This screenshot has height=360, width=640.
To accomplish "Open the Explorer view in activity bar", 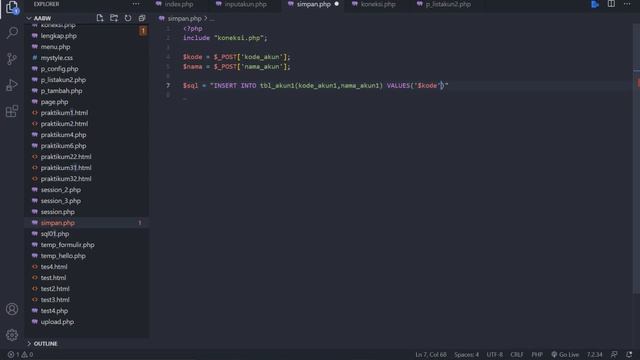I will [x=12, y=7].
